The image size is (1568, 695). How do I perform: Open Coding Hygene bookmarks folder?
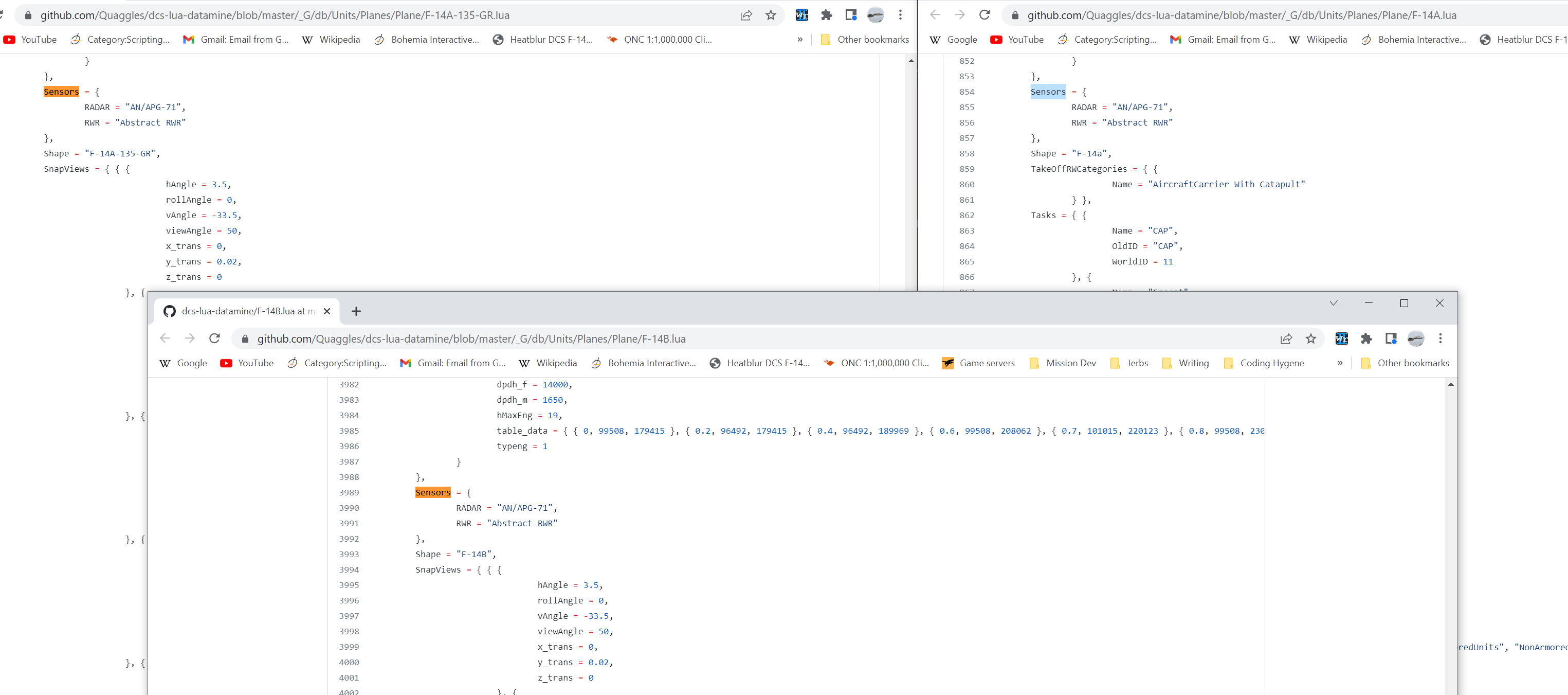(x=1264, y=363)
